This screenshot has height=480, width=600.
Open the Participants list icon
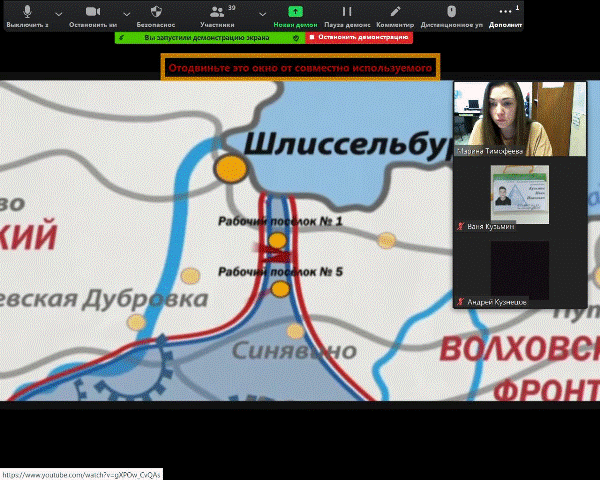[x=217, y=11]
